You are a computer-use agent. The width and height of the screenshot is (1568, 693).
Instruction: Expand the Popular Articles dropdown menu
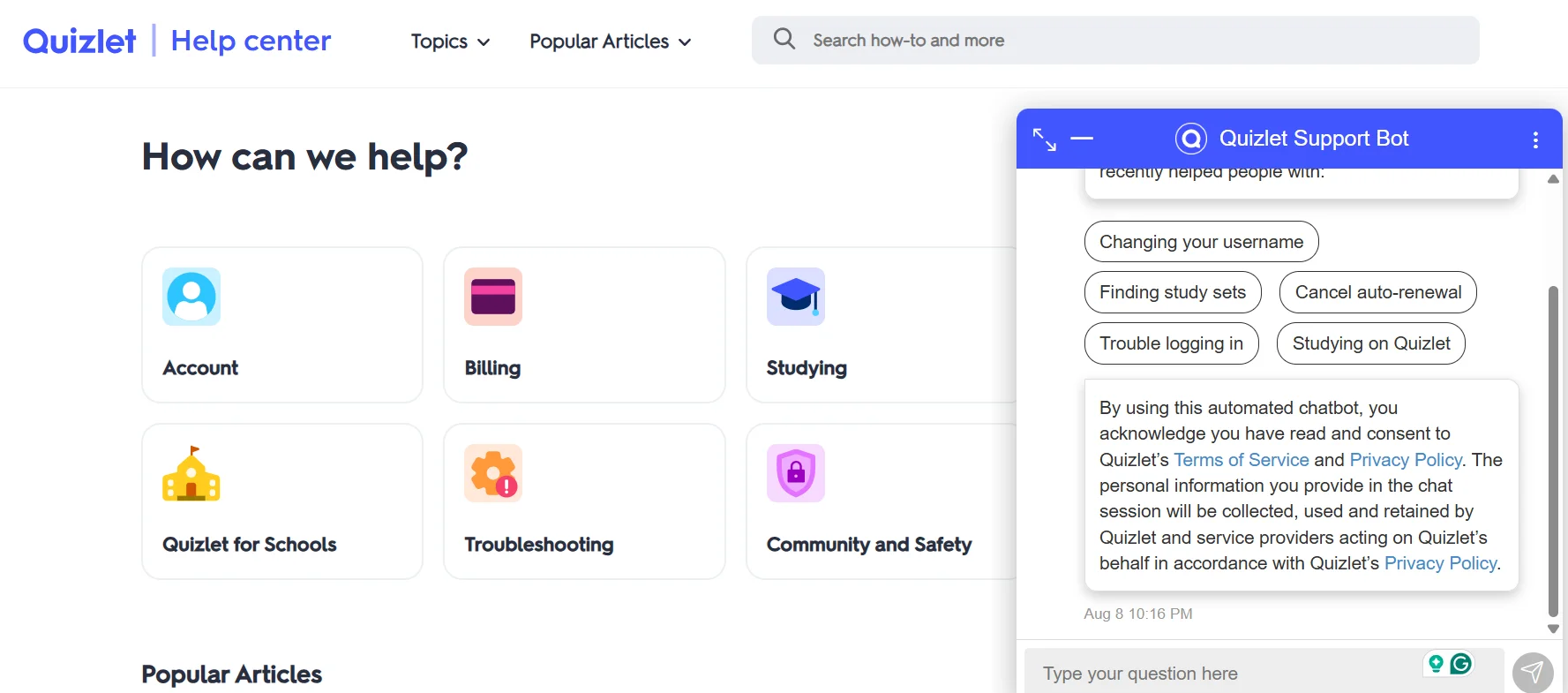point(610,41)
